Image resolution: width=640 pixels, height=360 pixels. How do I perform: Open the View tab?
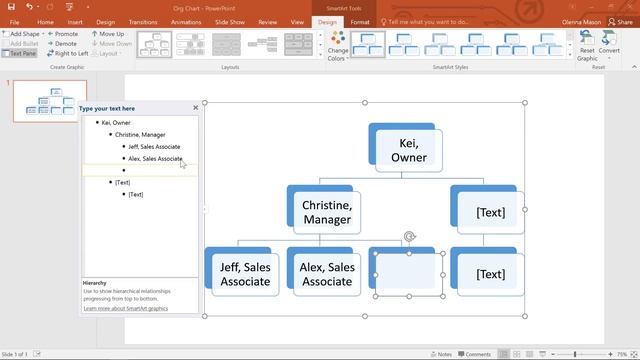pyautogui.click(x=297, y=22)
